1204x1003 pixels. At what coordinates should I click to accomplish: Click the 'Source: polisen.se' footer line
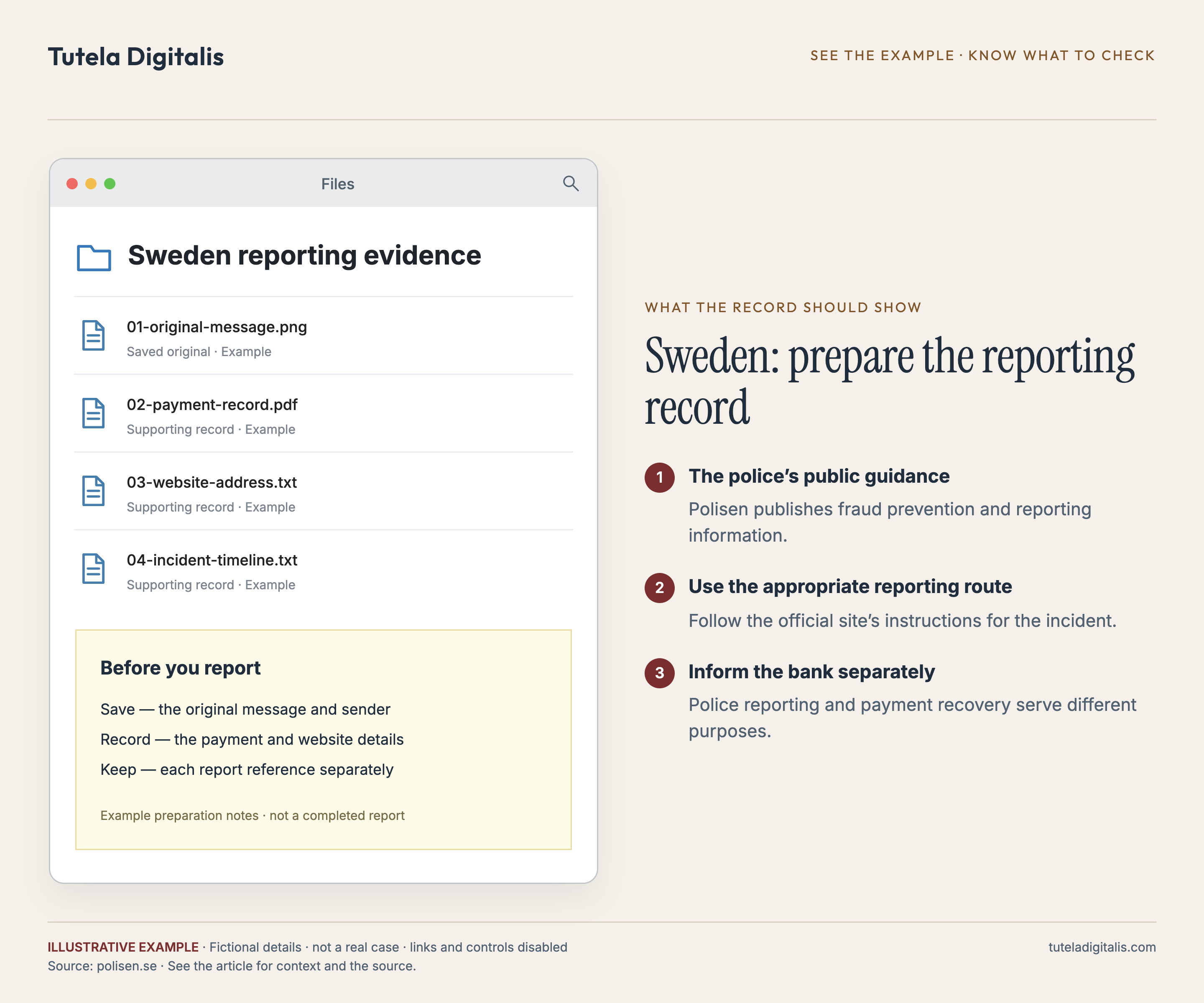pos(232,966)
